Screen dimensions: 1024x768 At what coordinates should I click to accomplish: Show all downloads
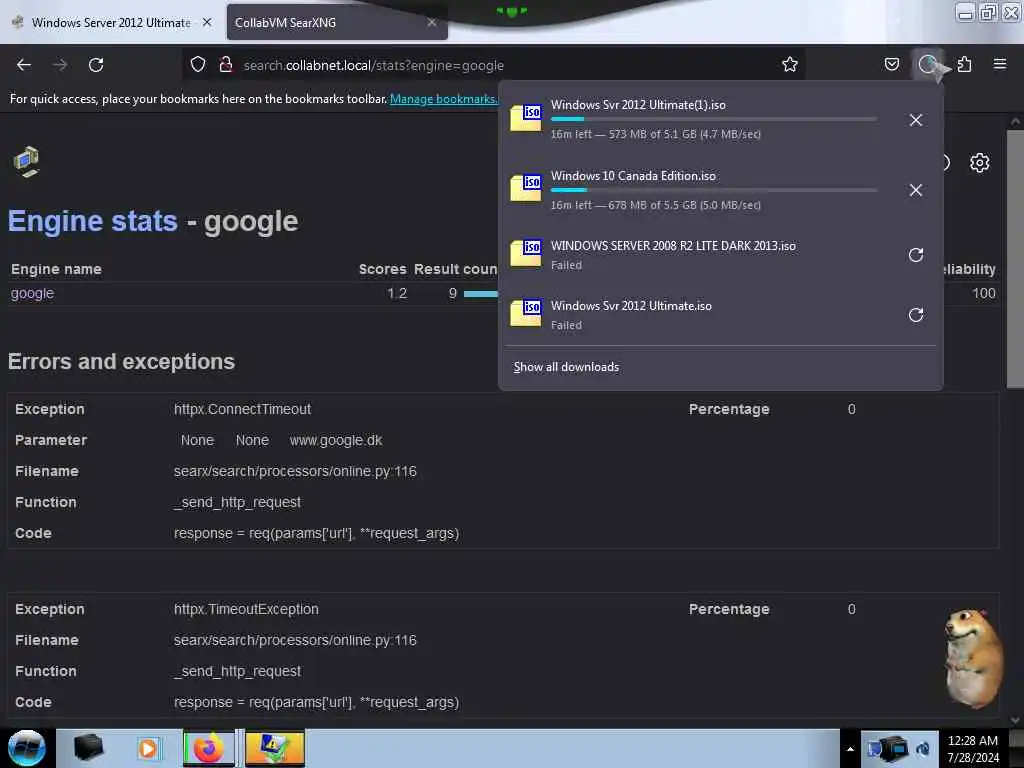pos(566,367)
